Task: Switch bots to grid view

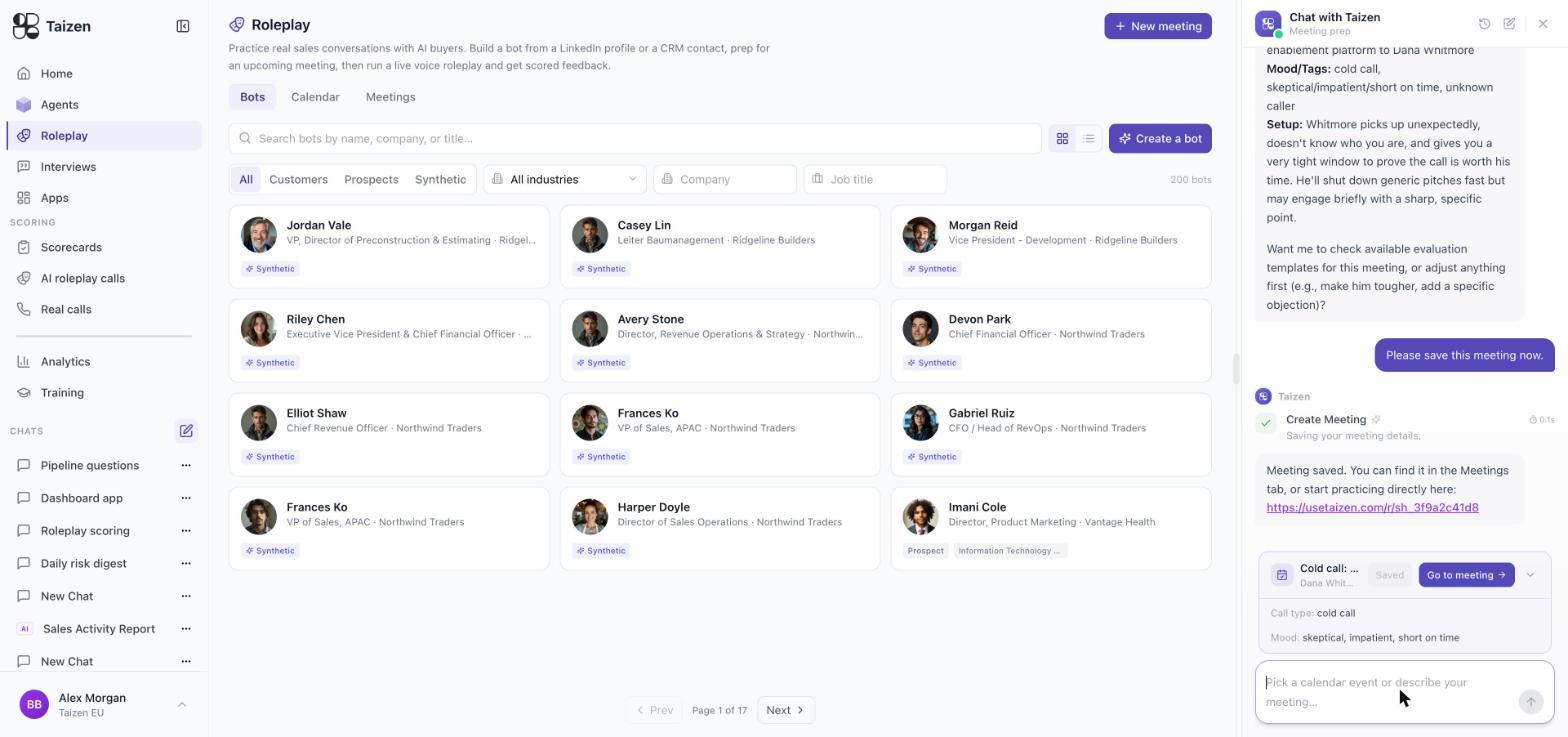Action: click(1062, 139)
